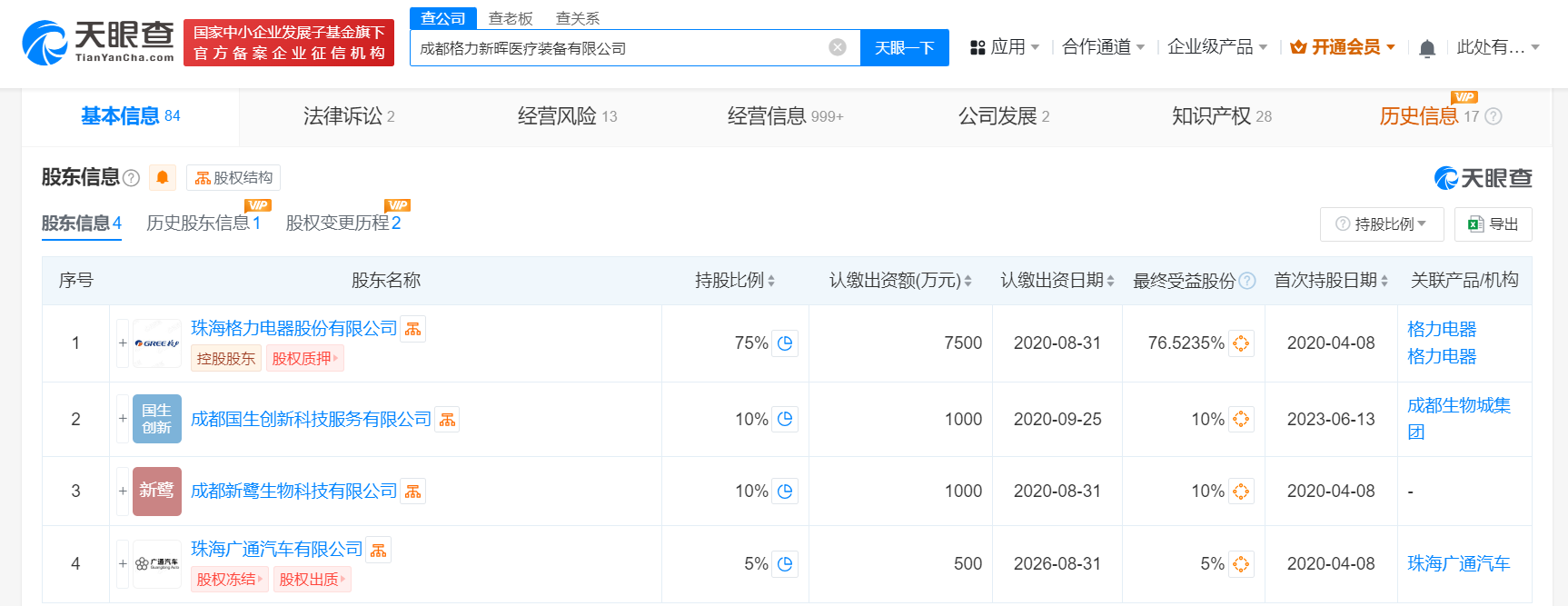Expand row 1 with the plus toggle
Image resolution: width=1568 pixels, height=606 pixels.
point(123,343)
